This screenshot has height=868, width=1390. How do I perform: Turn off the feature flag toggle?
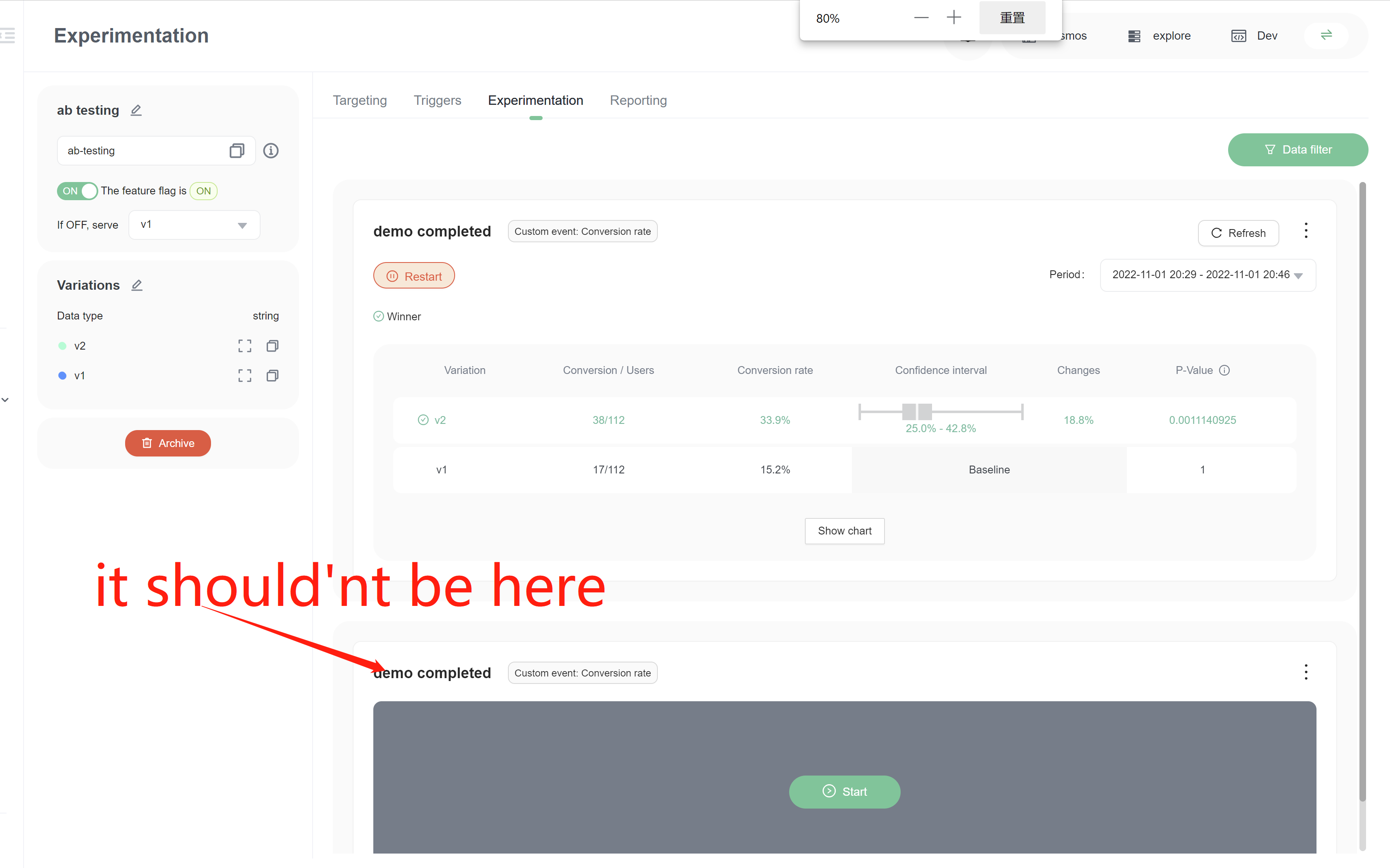(x=77, y=191)
